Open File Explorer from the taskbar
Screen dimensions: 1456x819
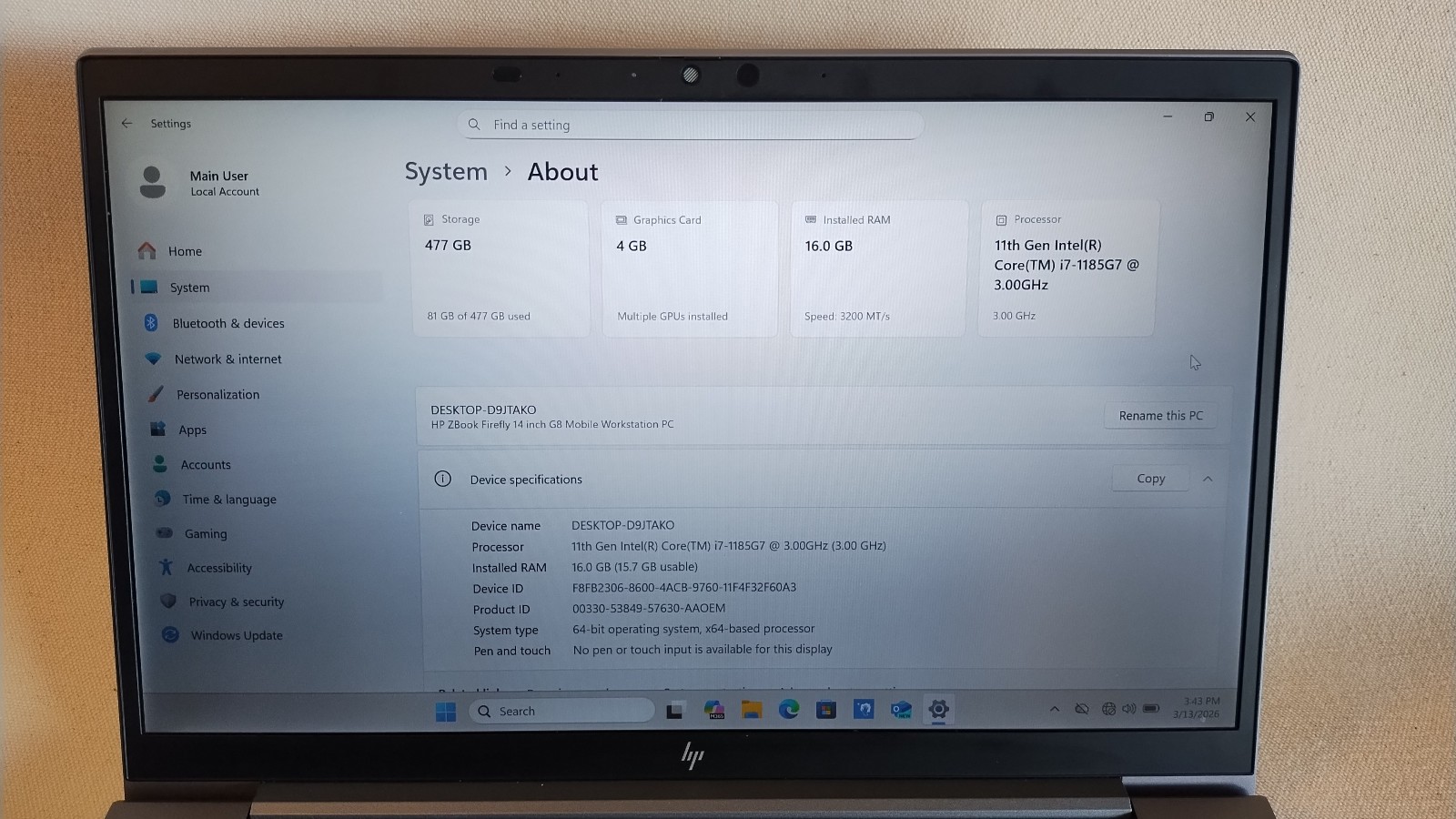click(x=752, y=710)
